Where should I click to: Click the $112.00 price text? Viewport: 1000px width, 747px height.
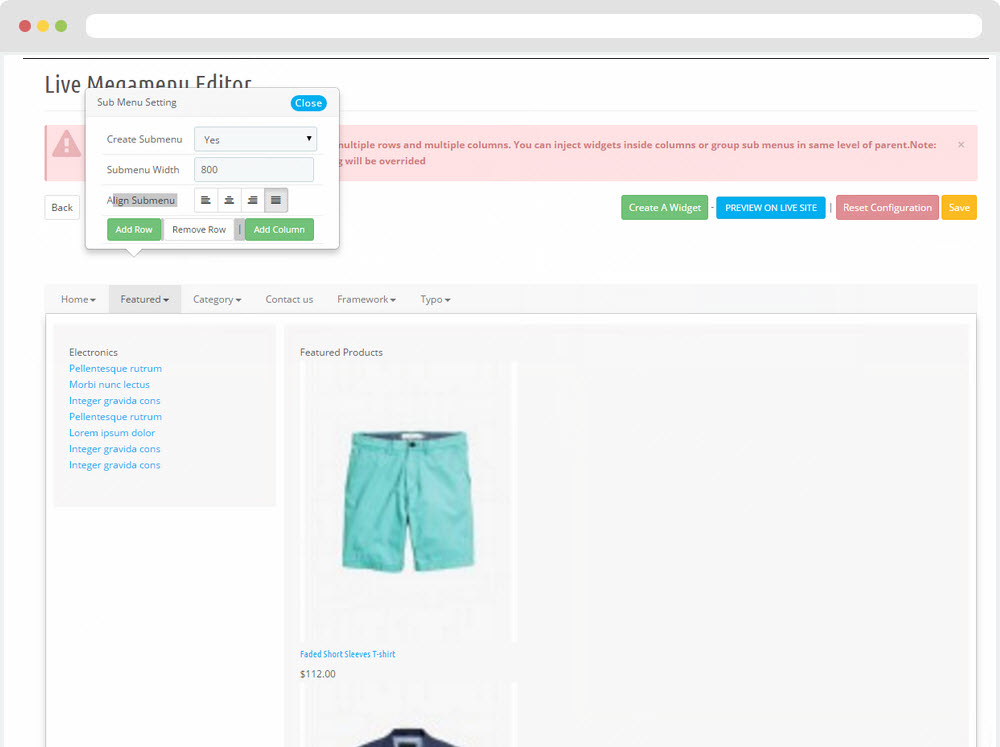coord(318,674)
